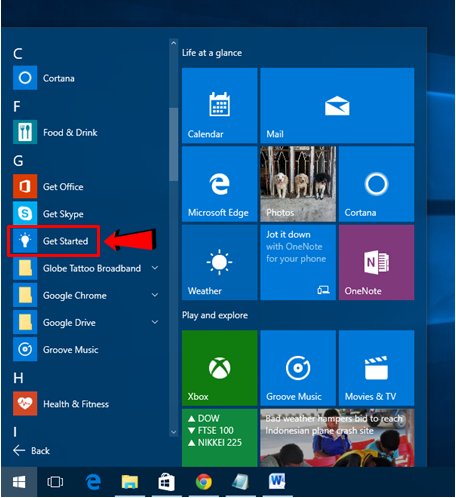This screenshot has width=456, height=498.
Task: Open the Groove Music tile
Action: click(x=298, y=368)
